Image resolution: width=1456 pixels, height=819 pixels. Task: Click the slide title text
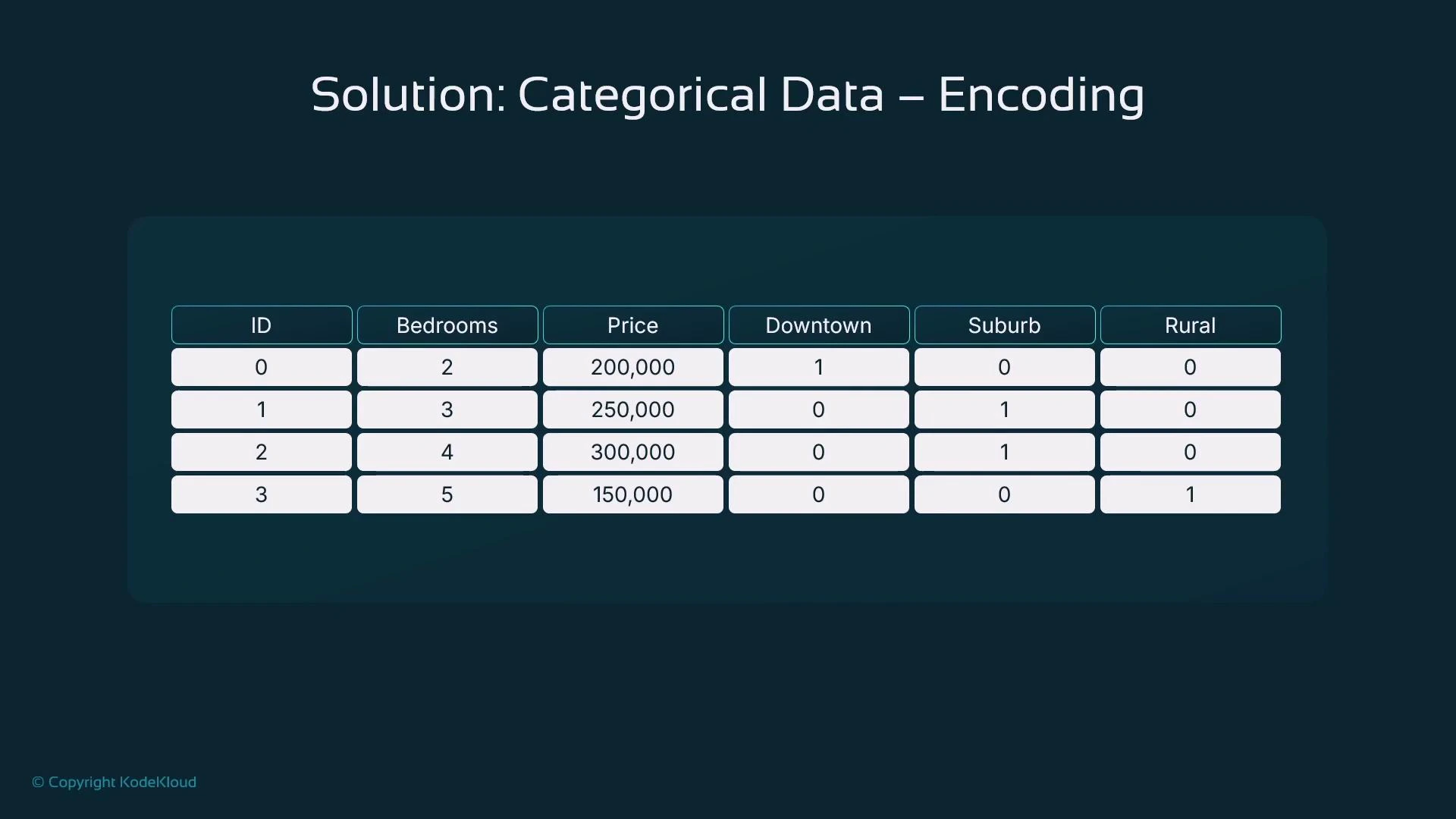tap(727, 94)
